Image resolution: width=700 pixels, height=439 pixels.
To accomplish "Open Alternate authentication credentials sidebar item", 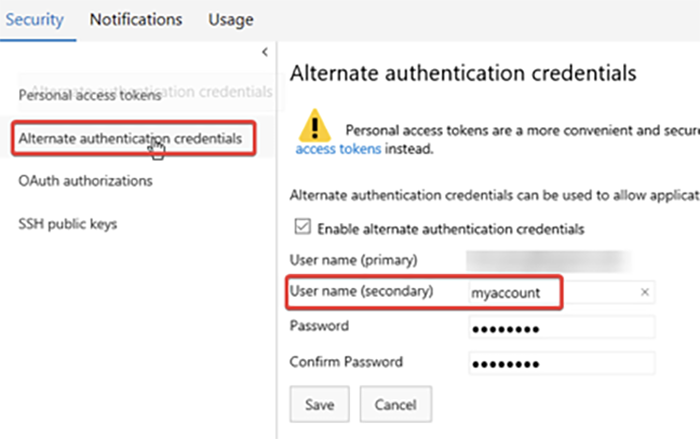I will (x=130, y=138).
